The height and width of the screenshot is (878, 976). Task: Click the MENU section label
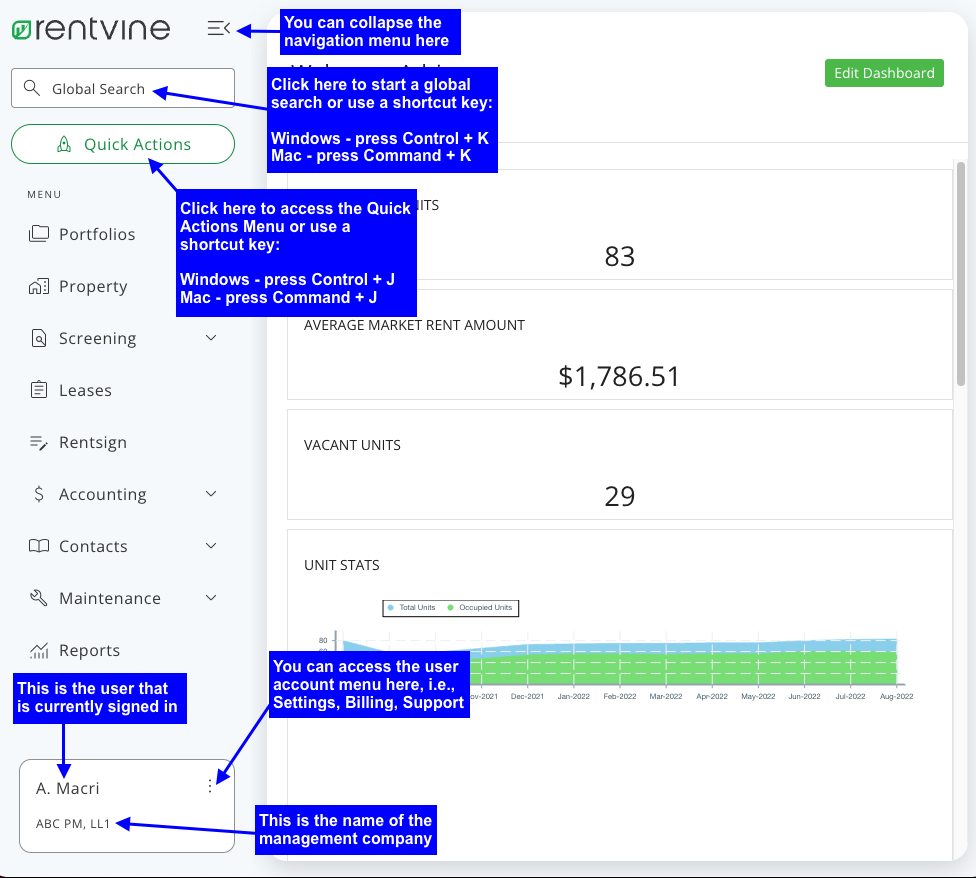(44, 195)
